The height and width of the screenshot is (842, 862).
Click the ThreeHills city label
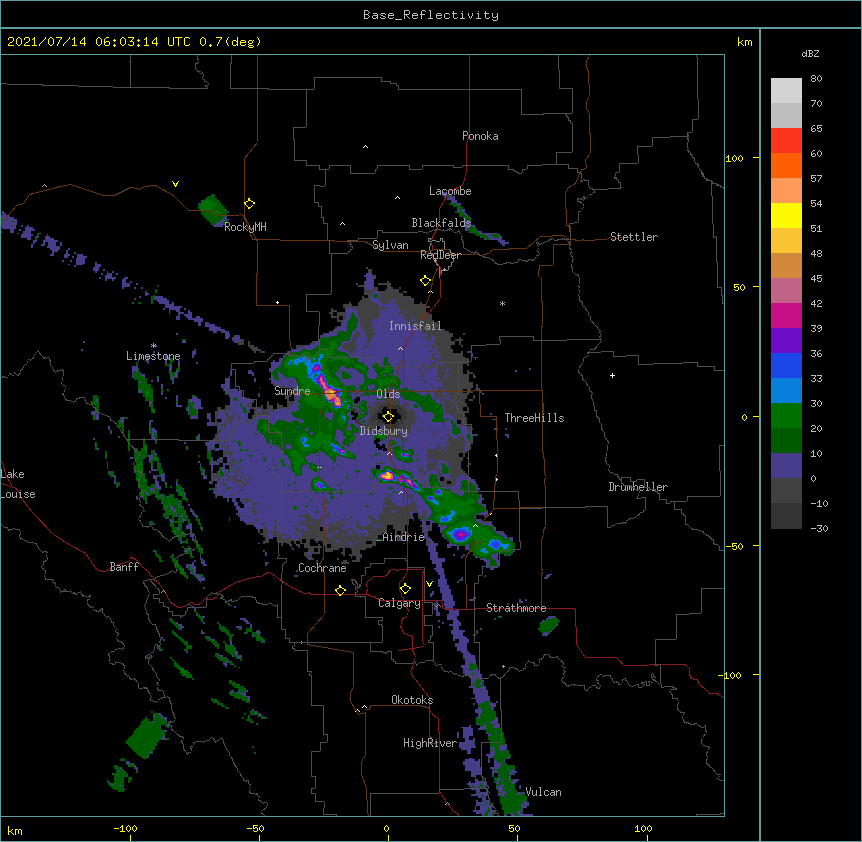pos(534,418)
